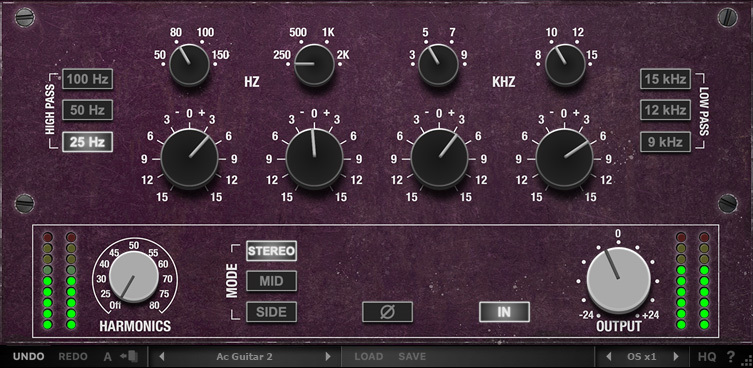Click the LOW PASS label
Viewport: 753px width, 368px height.
[704, 111]
